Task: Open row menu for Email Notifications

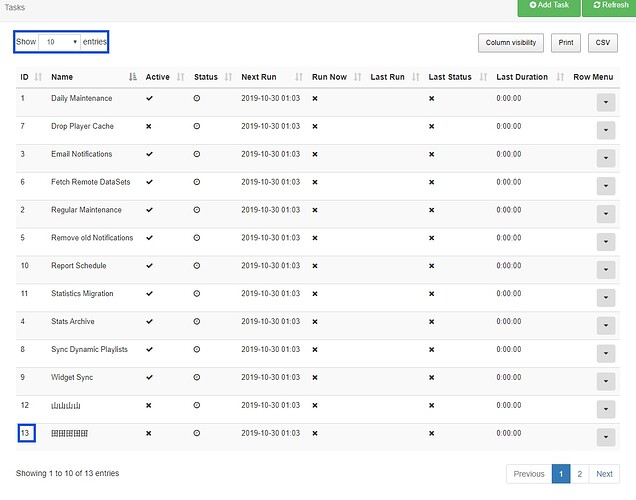Action: (606, 158)
